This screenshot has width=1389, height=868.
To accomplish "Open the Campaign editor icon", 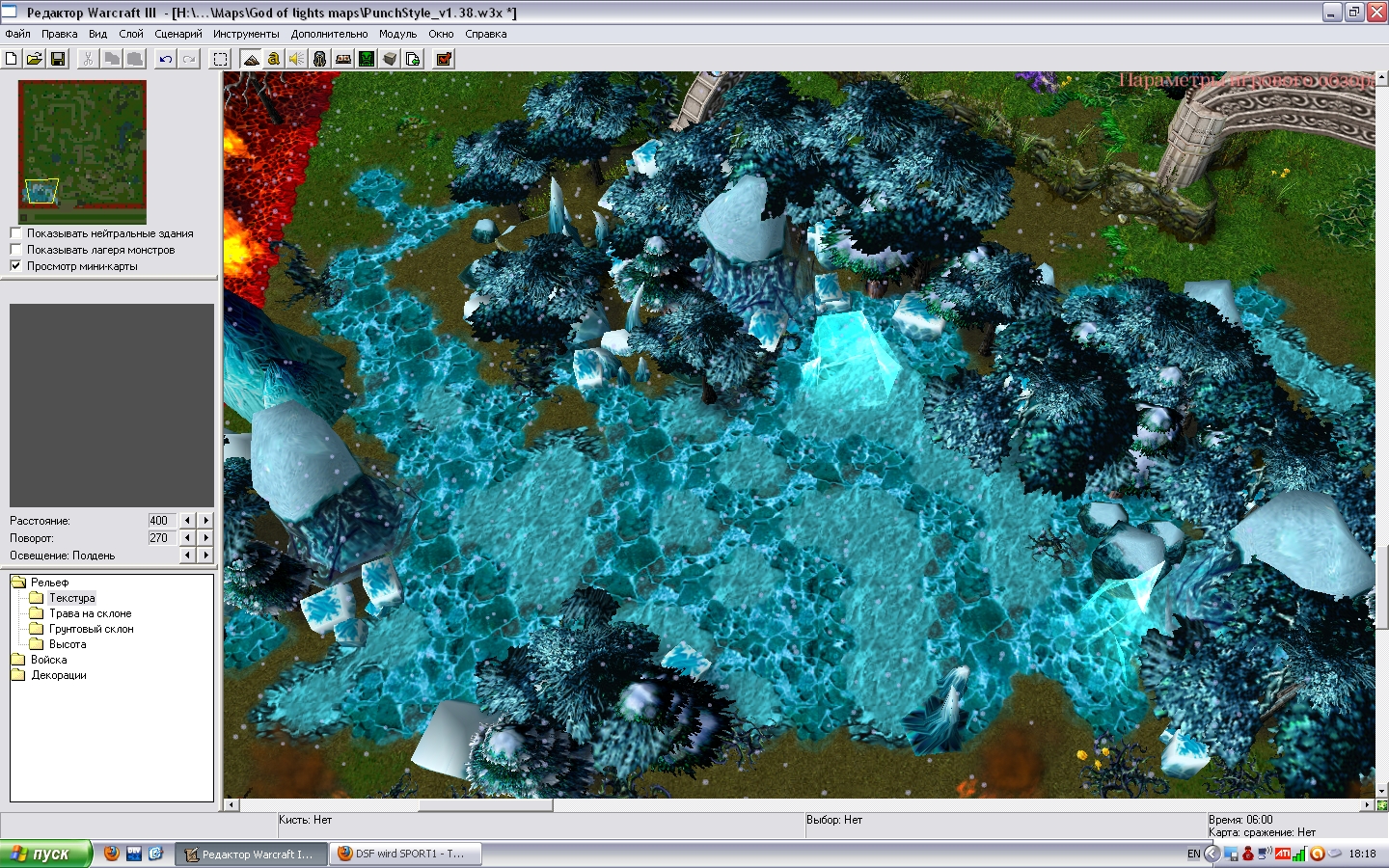I will click(343, 59).
